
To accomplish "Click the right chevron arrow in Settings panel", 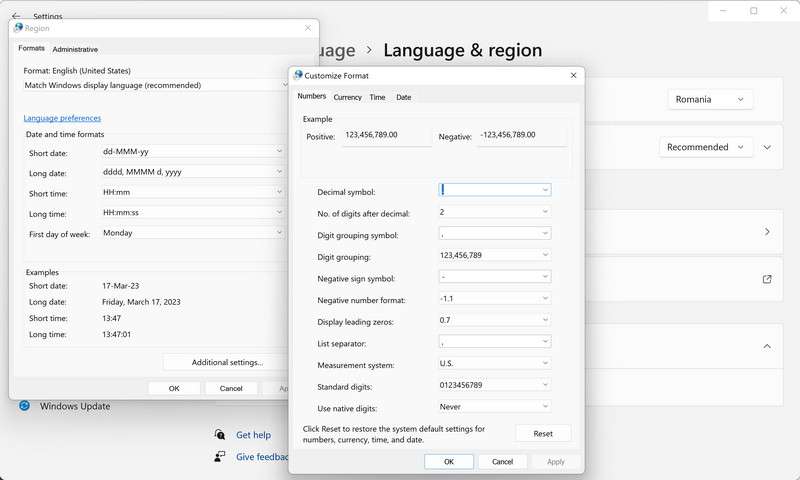I will pos(767,231).
